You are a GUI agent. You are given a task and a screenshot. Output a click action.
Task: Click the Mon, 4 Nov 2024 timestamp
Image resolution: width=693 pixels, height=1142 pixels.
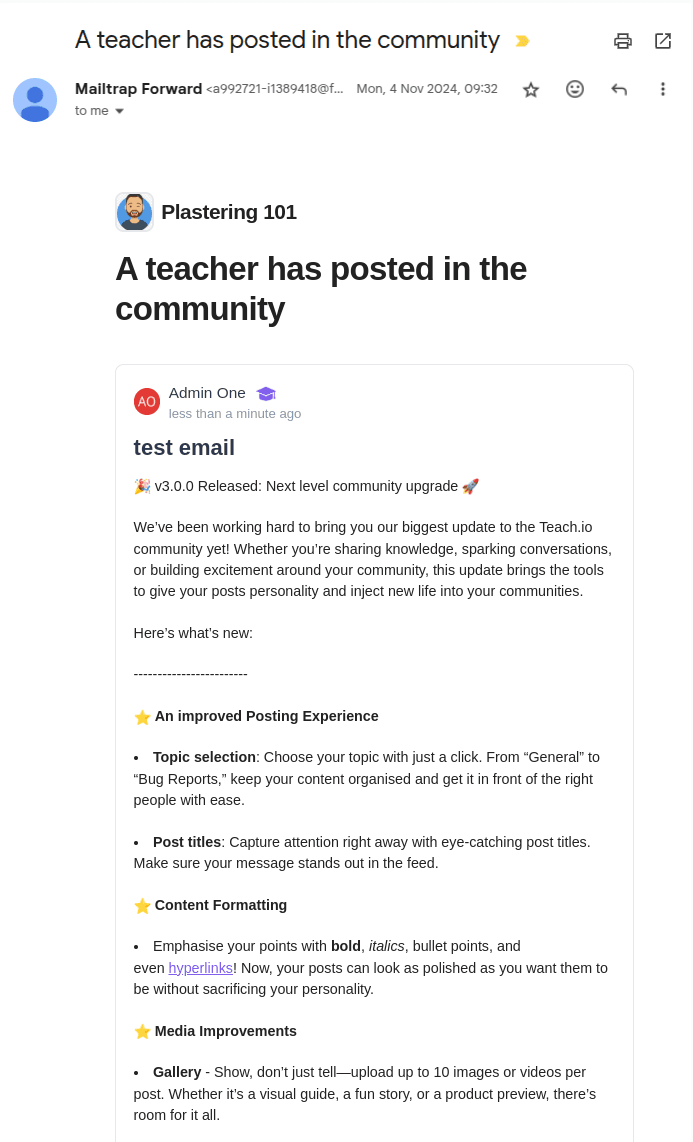[x=427, y=88]
